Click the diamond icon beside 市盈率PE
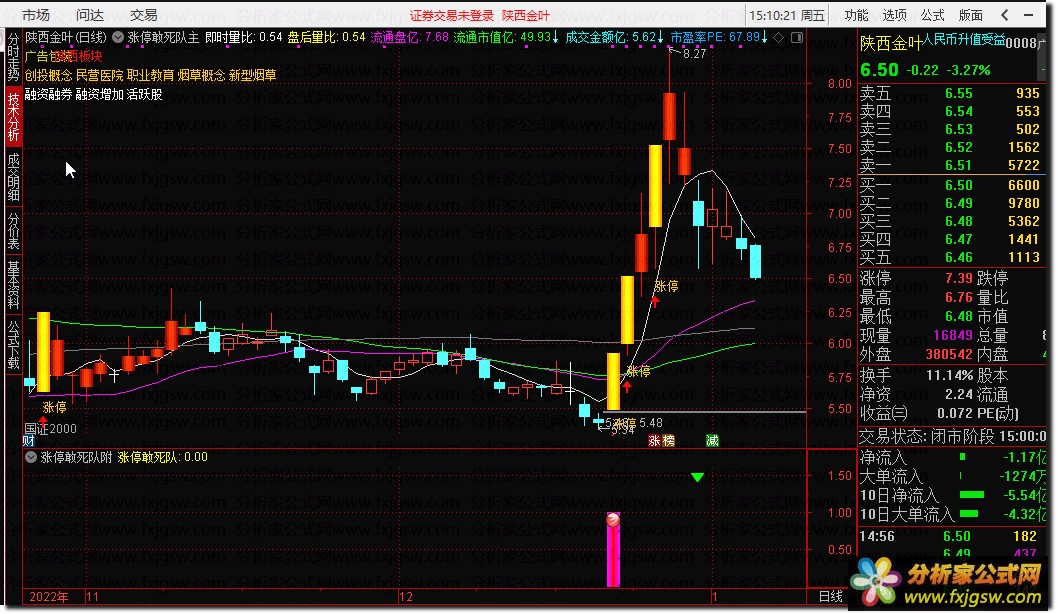Screen dimensions: 1058x614 pyautogui.click(x=778, y=38)
